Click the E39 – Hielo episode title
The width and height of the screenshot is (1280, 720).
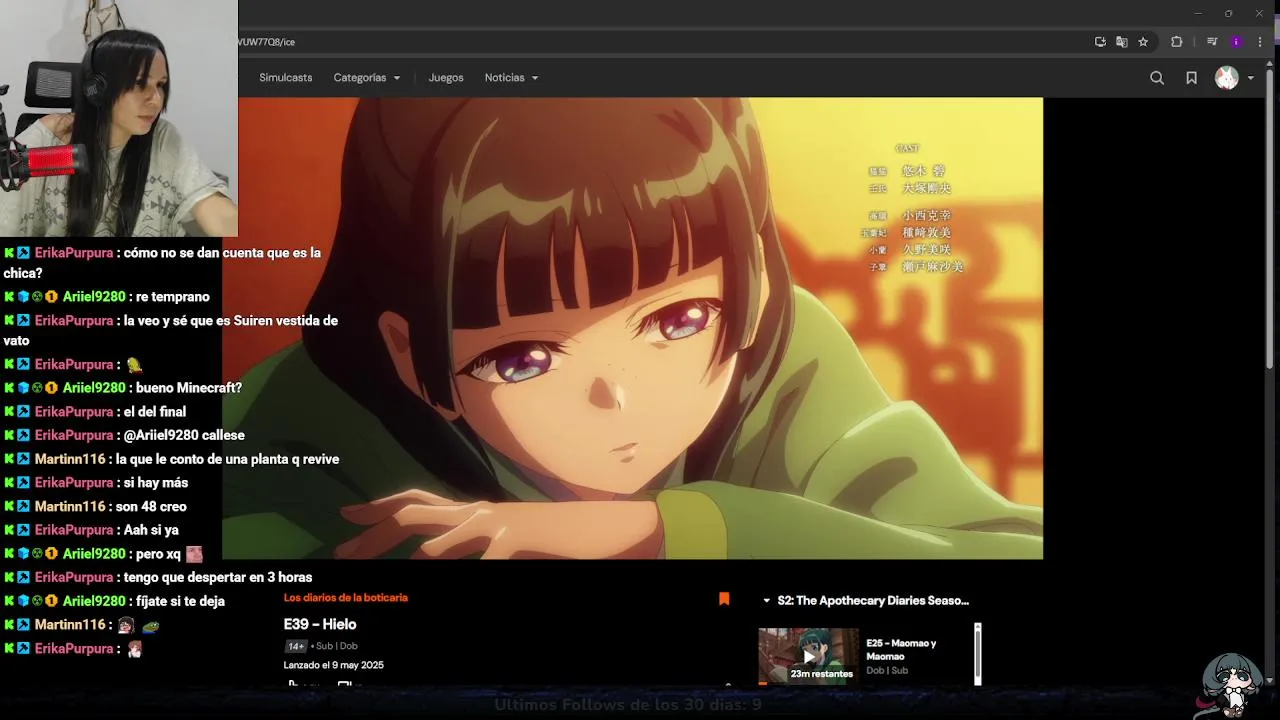point(320,624)
